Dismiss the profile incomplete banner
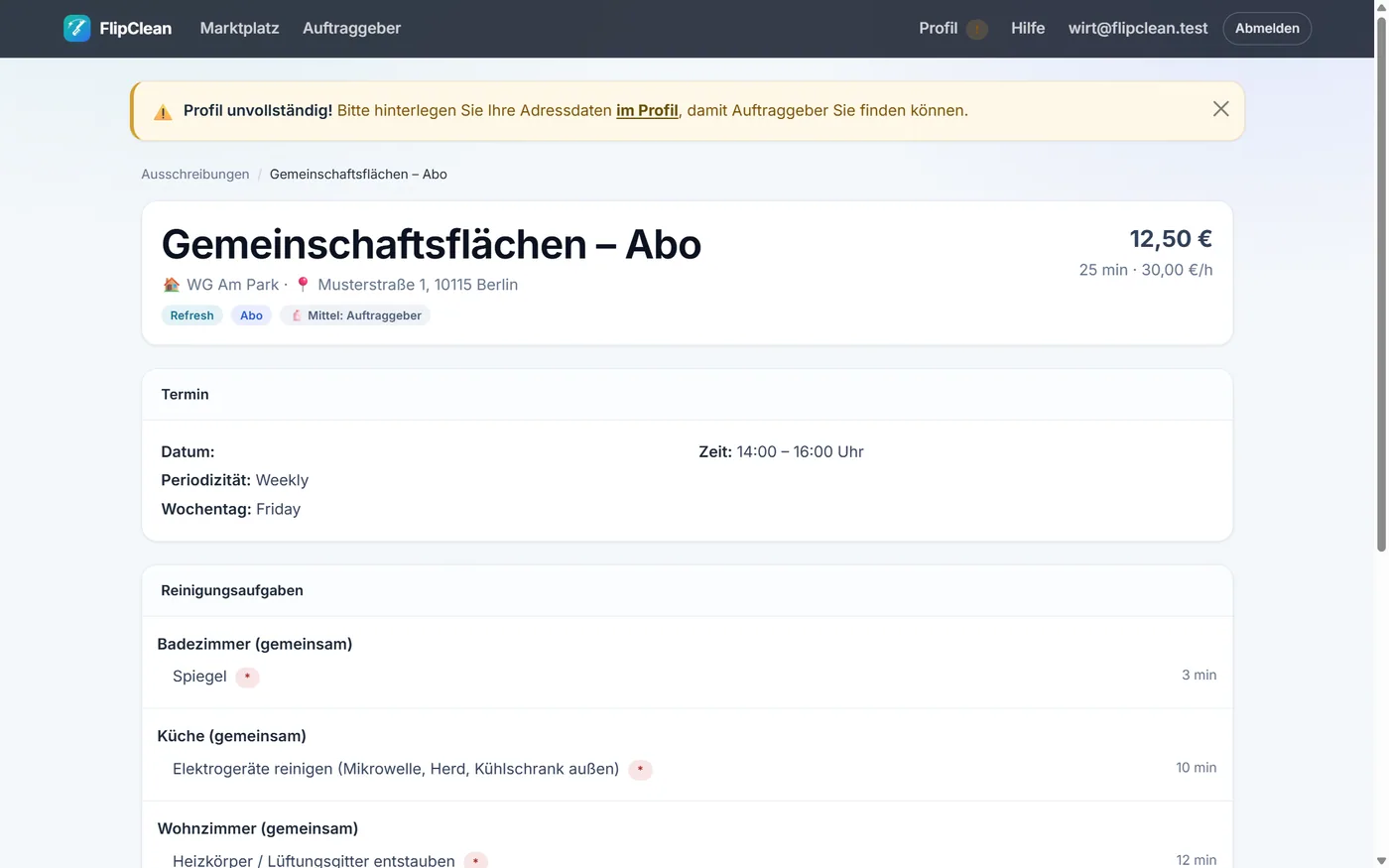This screenshot has height=868, width=1389. click(x=1220, y=109)
